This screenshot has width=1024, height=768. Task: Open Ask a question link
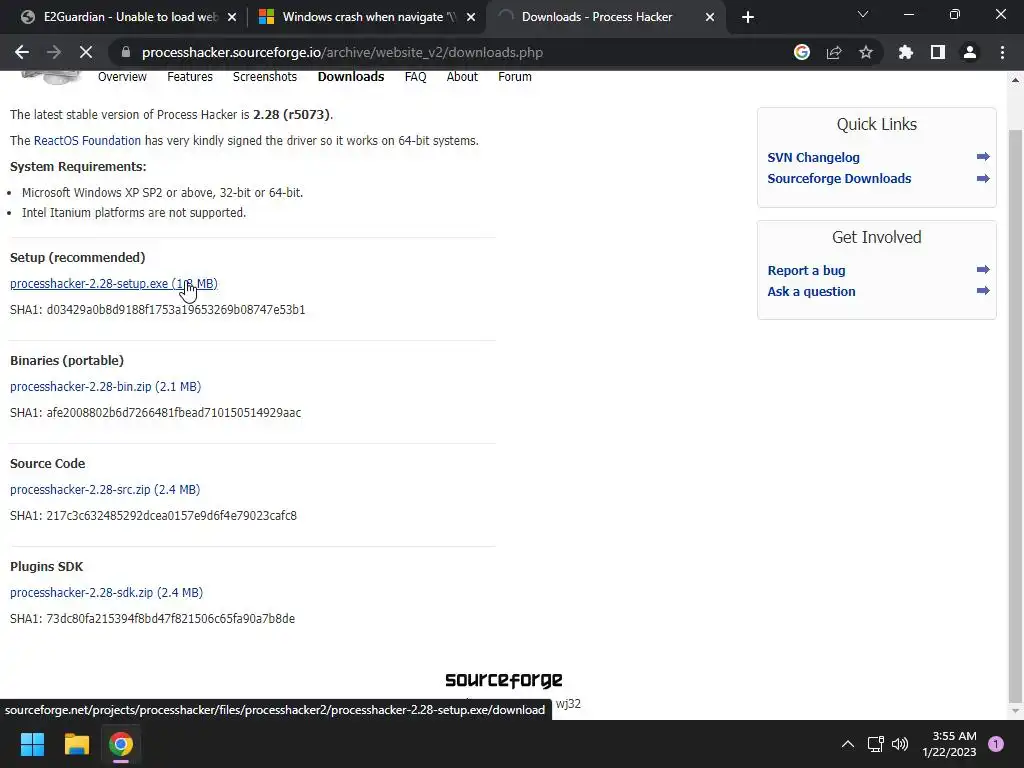[x=811, y=291]
